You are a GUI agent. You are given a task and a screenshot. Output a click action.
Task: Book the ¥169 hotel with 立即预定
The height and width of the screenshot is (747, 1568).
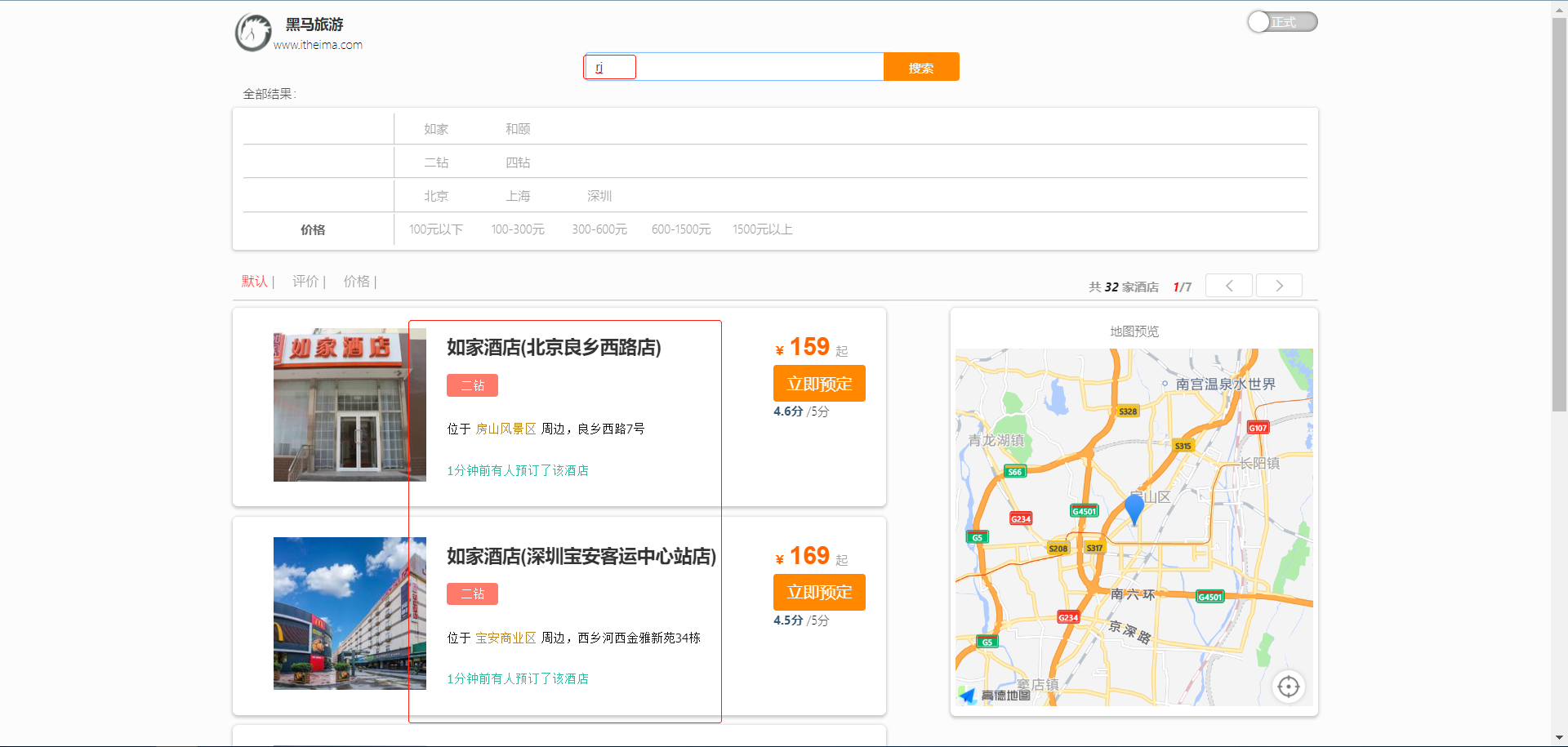[x=819, y=592]
